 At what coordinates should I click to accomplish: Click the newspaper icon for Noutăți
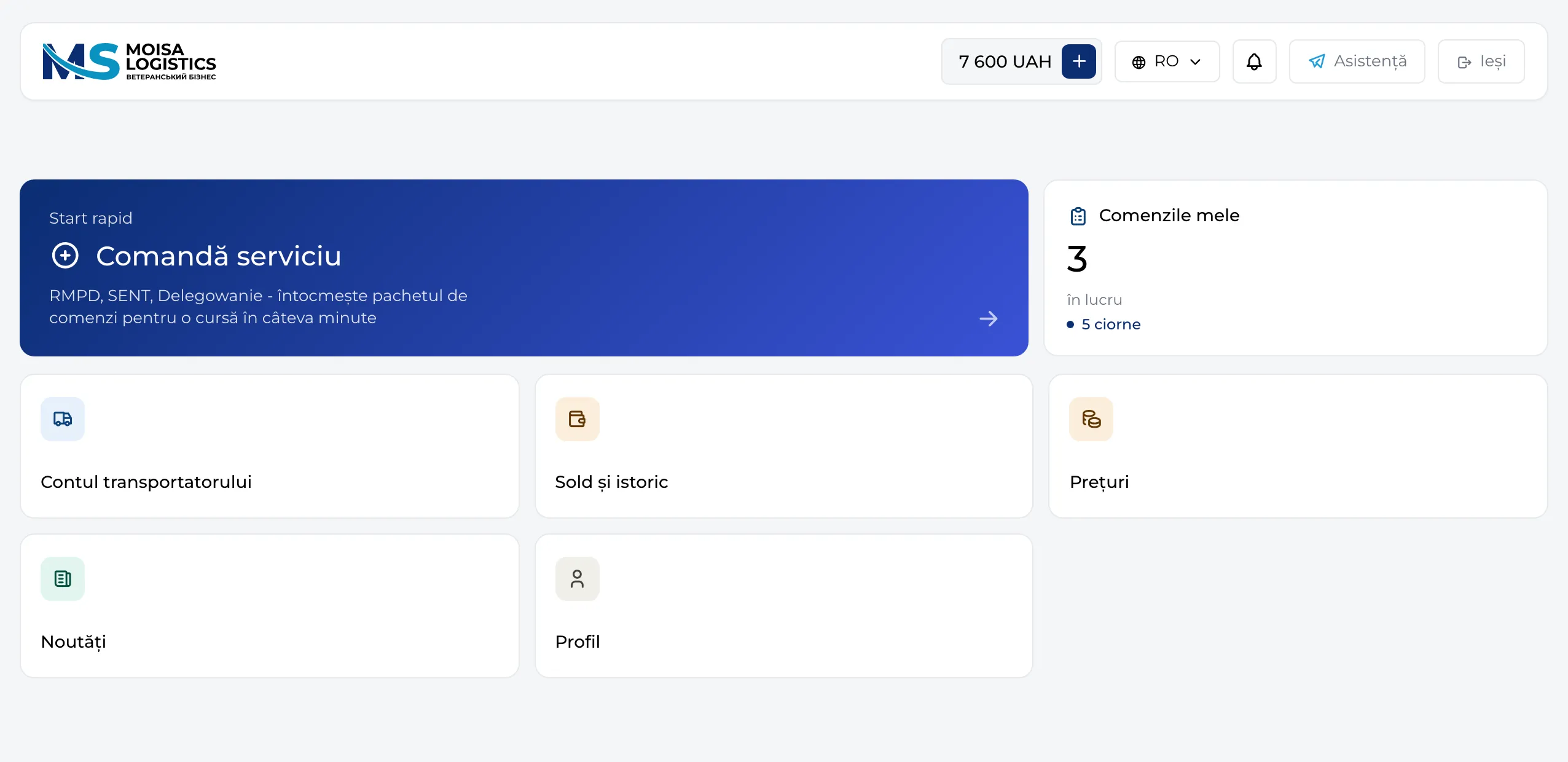click(63, 579)
